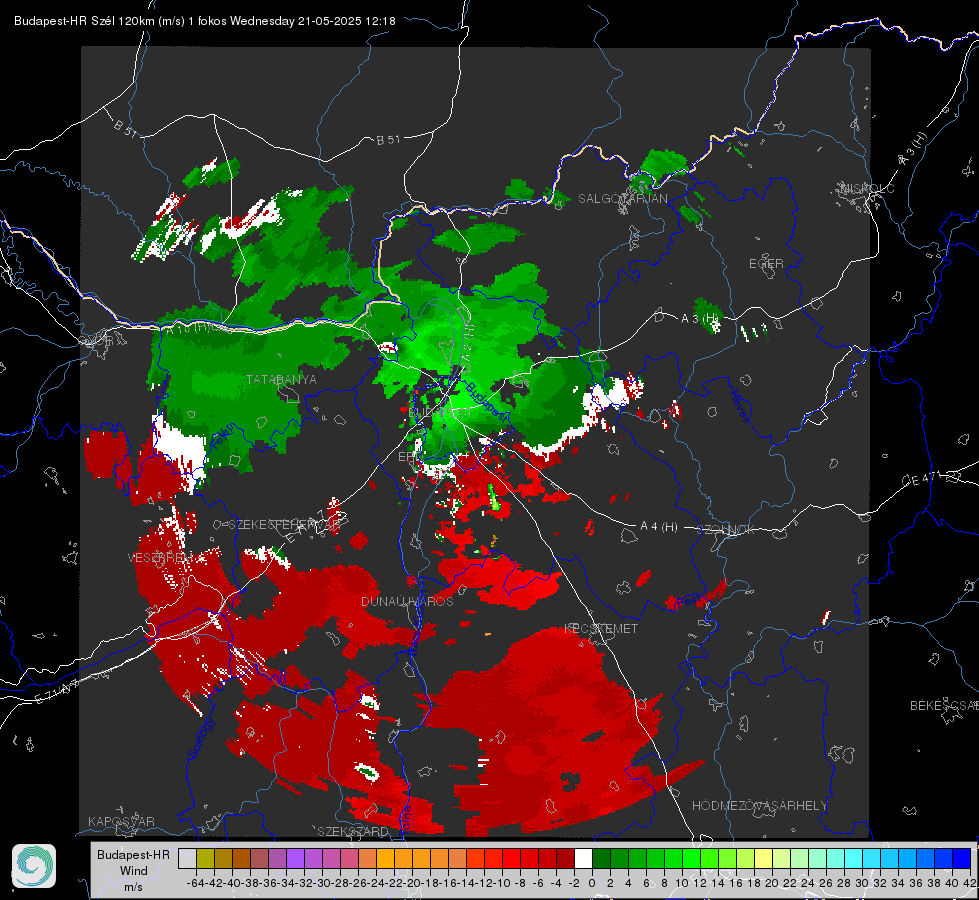Image resolution: width=979 pixels, height=900 pixels.
Task: Pick the dark green swatch right of 0
Action: point(601,859)
